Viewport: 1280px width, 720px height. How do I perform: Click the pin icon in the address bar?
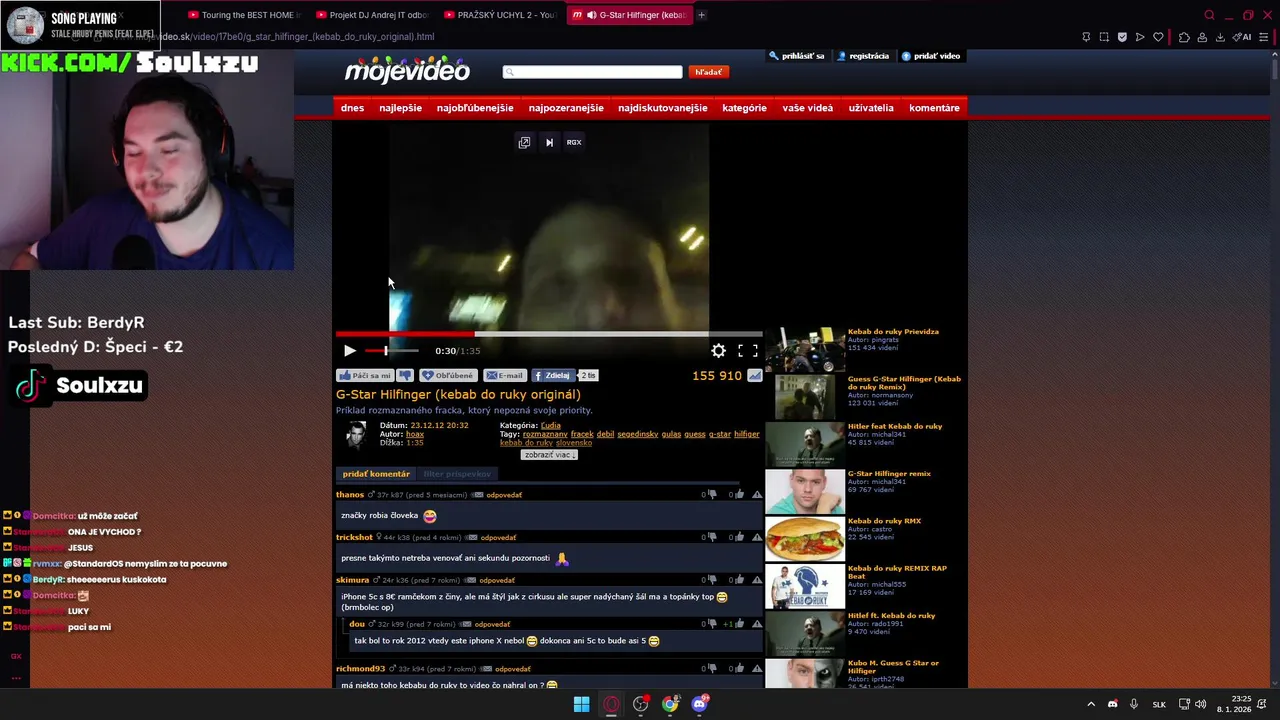click(1086, 37)
